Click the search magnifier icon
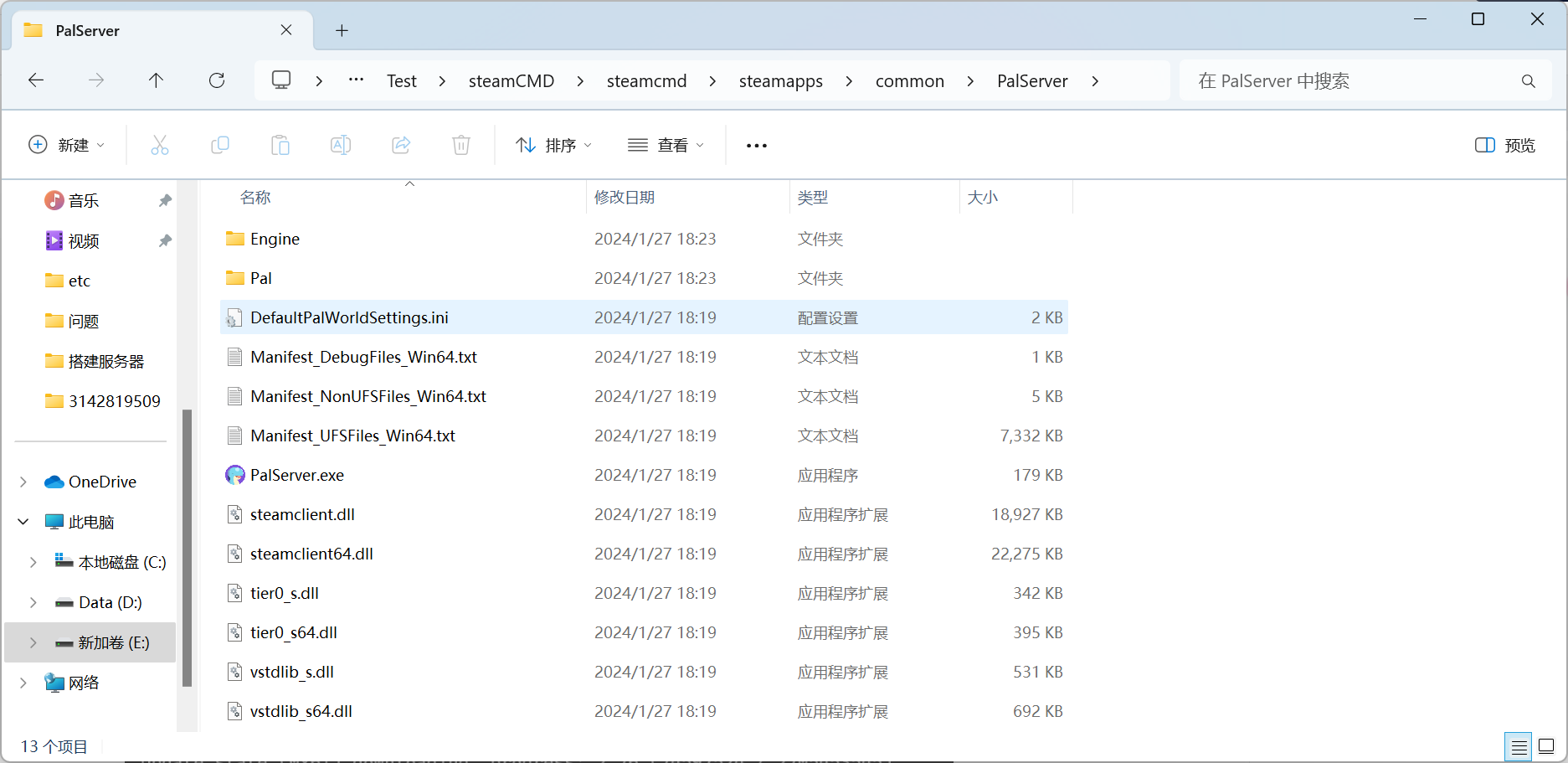Viewport: 1568px width, 763px height. click(x=1529, y=81)
